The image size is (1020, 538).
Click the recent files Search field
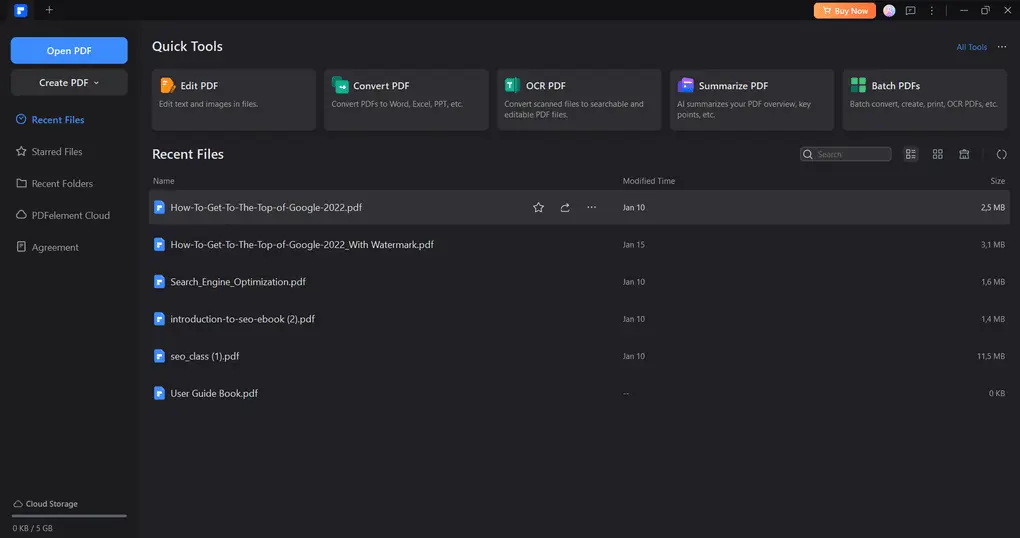tap(851, 154)
